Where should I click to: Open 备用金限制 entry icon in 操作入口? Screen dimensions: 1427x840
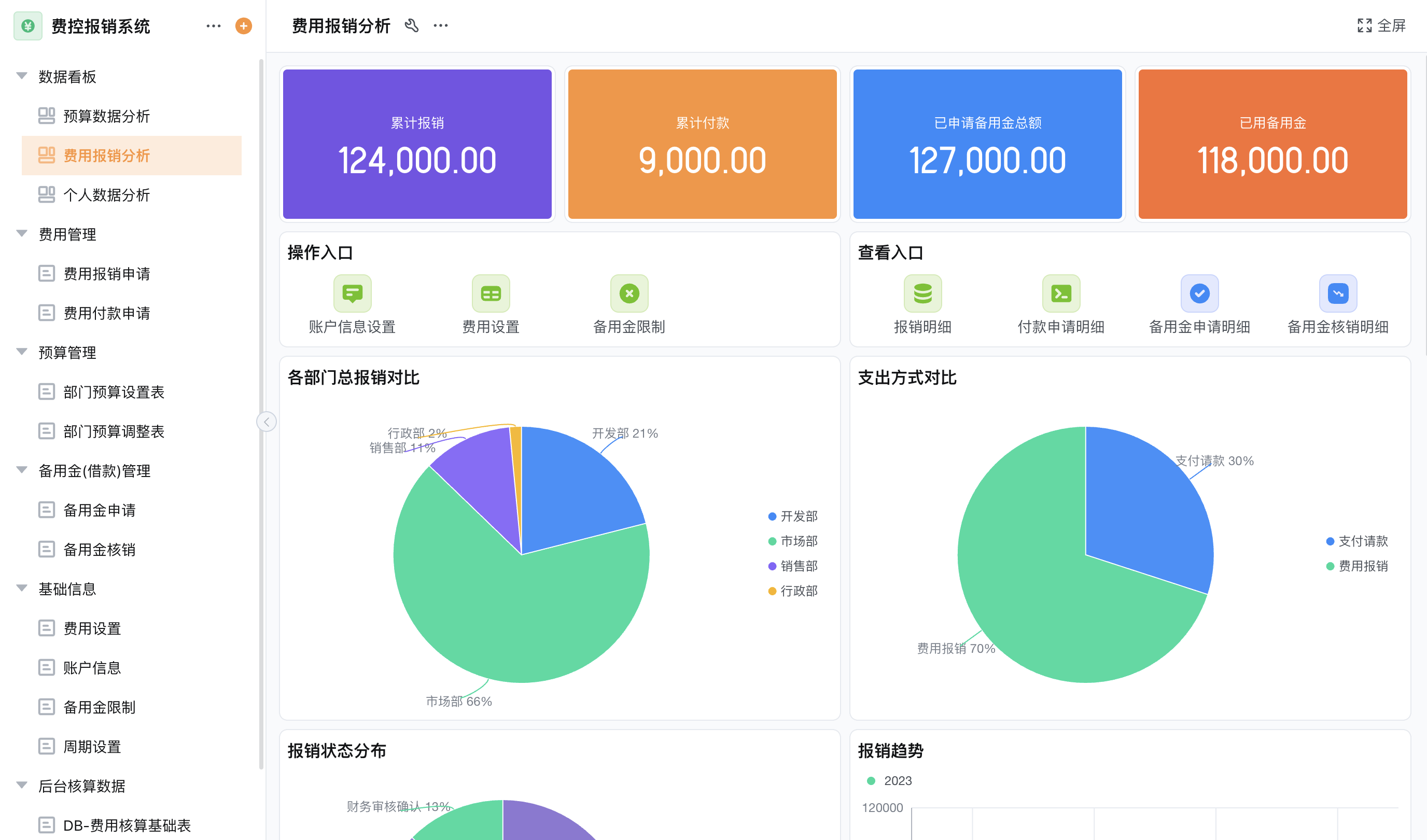coord(629,293)
